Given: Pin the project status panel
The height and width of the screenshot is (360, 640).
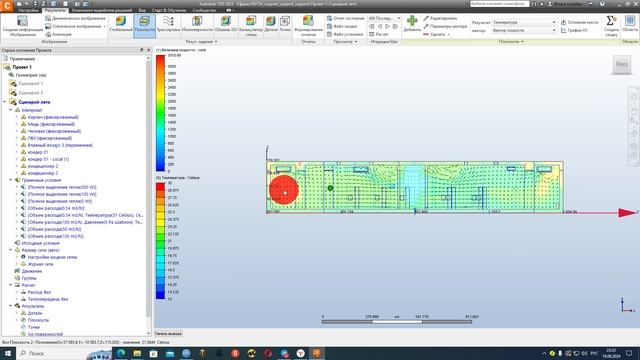Looking at the screenshot, I should 142,50.
